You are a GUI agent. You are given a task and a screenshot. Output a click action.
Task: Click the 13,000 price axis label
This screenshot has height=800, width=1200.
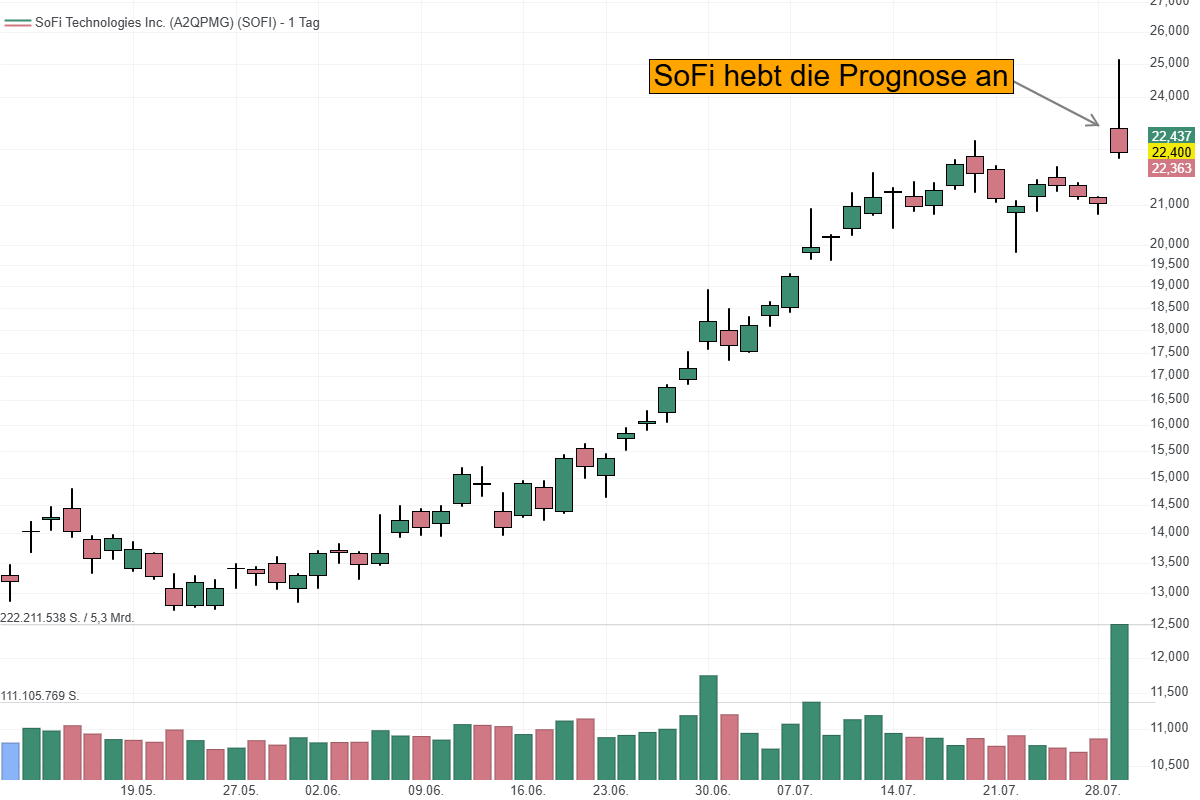coord(1170,592)
